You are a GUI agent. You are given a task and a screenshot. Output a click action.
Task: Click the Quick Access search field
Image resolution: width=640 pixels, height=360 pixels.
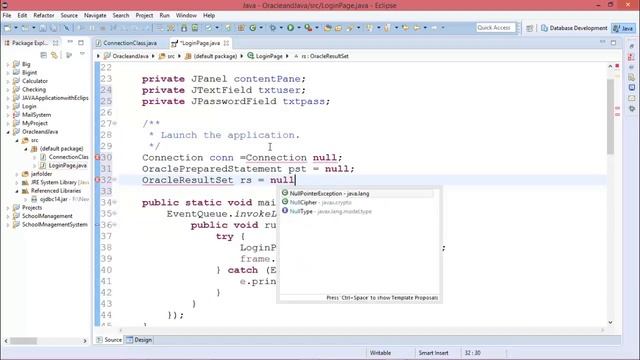tap(495, 28)
